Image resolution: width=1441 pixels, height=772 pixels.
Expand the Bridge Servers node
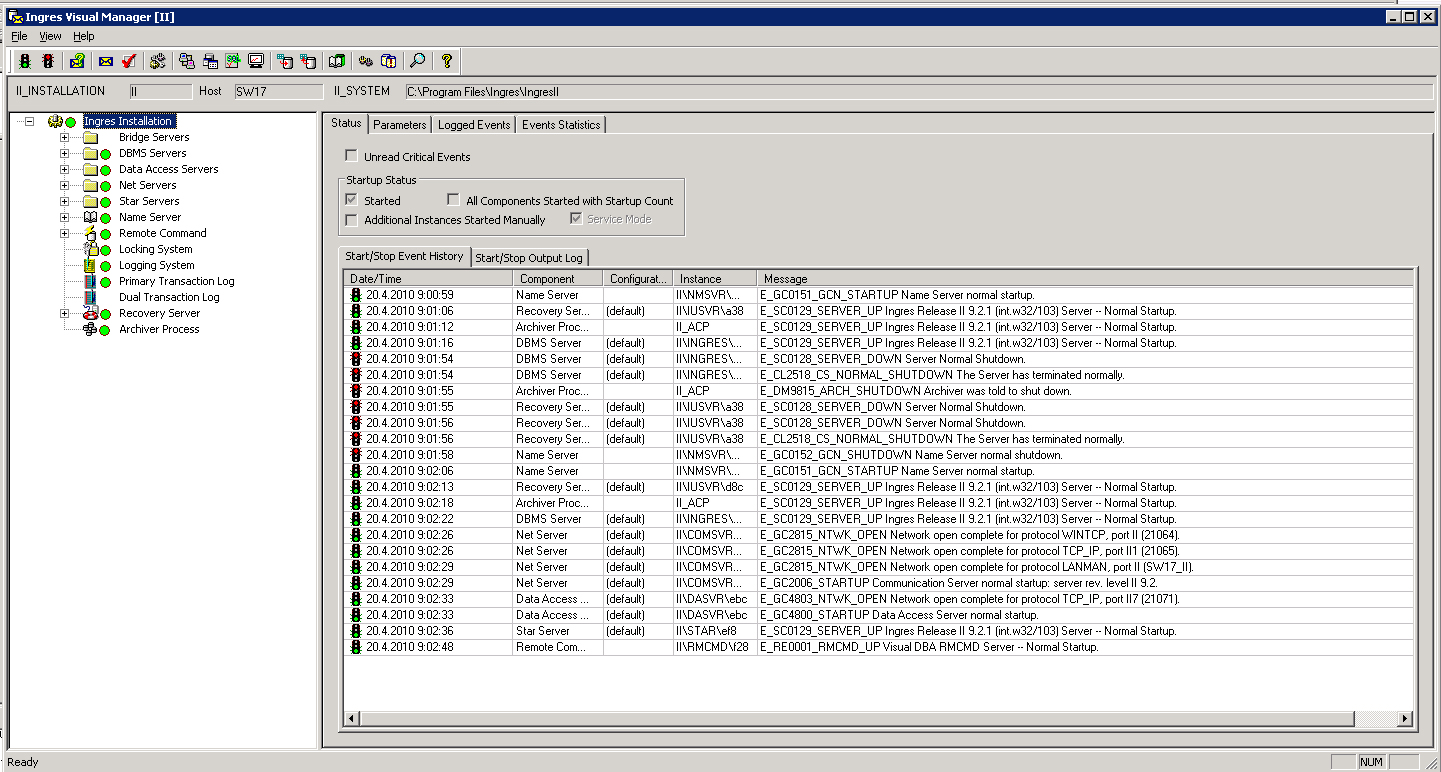click(x=64, y=137)
